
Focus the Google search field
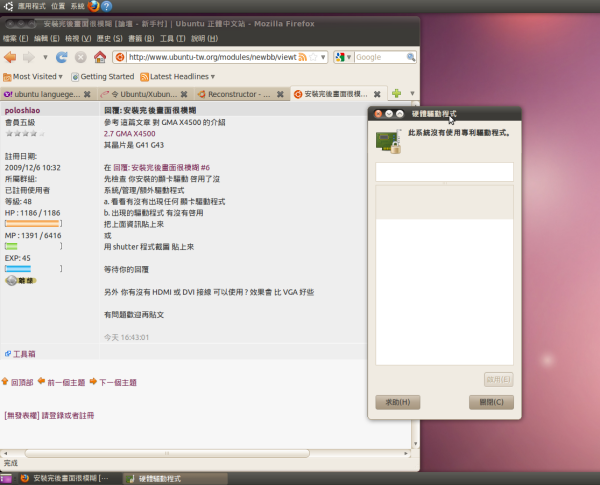click(380, 57)
